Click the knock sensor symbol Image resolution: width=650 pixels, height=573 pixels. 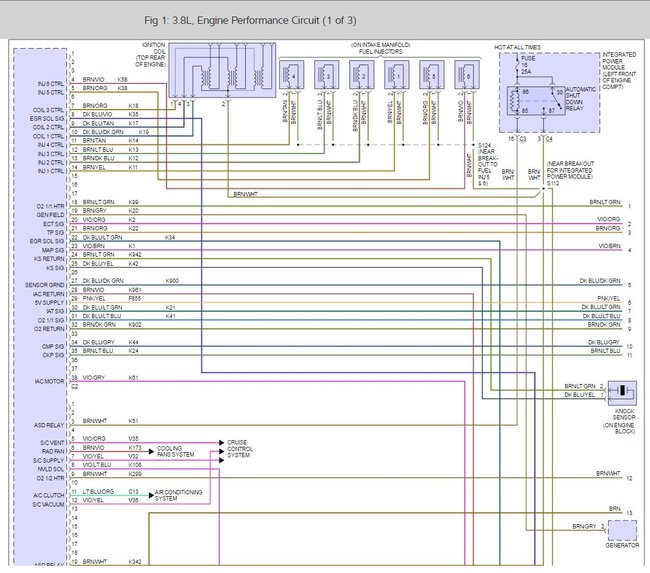[x=624, y=390]
